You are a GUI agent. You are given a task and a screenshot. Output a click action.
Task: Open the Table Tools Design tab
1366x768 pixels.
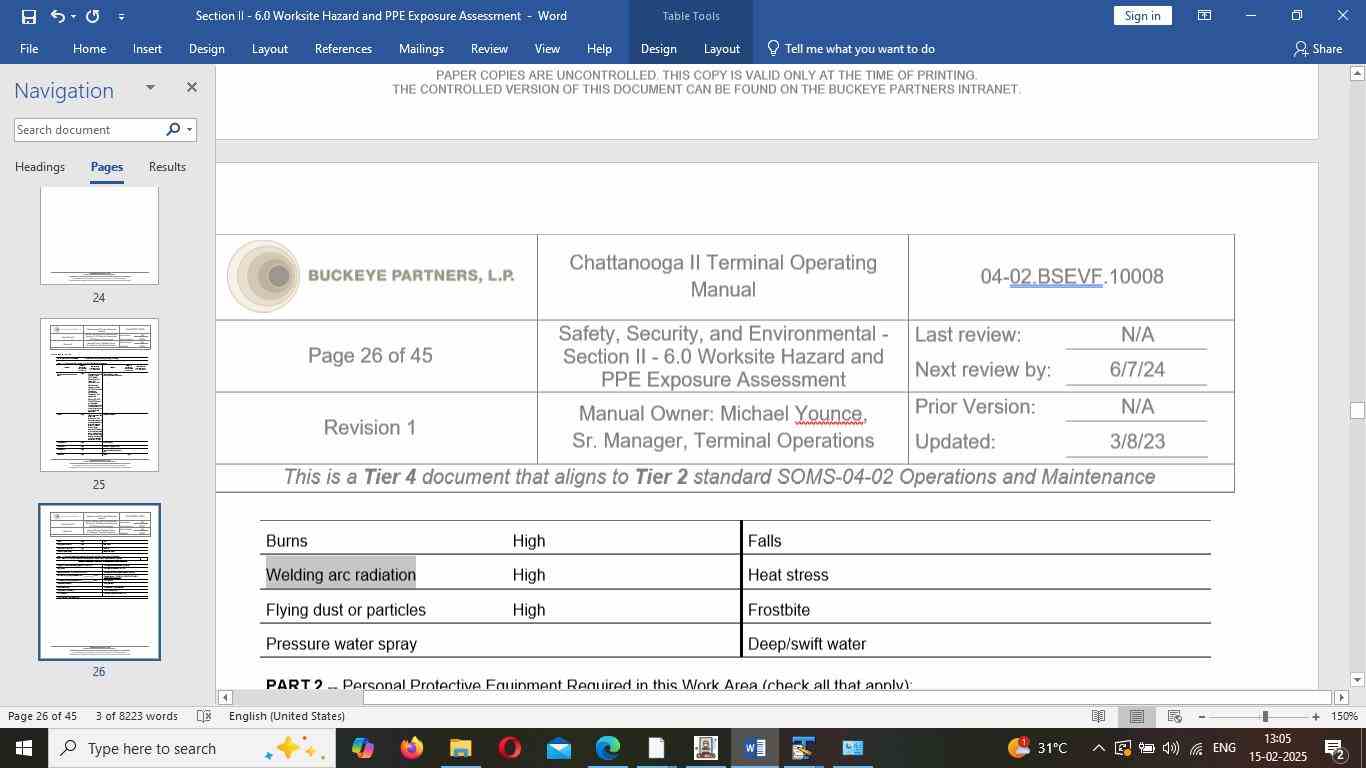pos(658,48)
